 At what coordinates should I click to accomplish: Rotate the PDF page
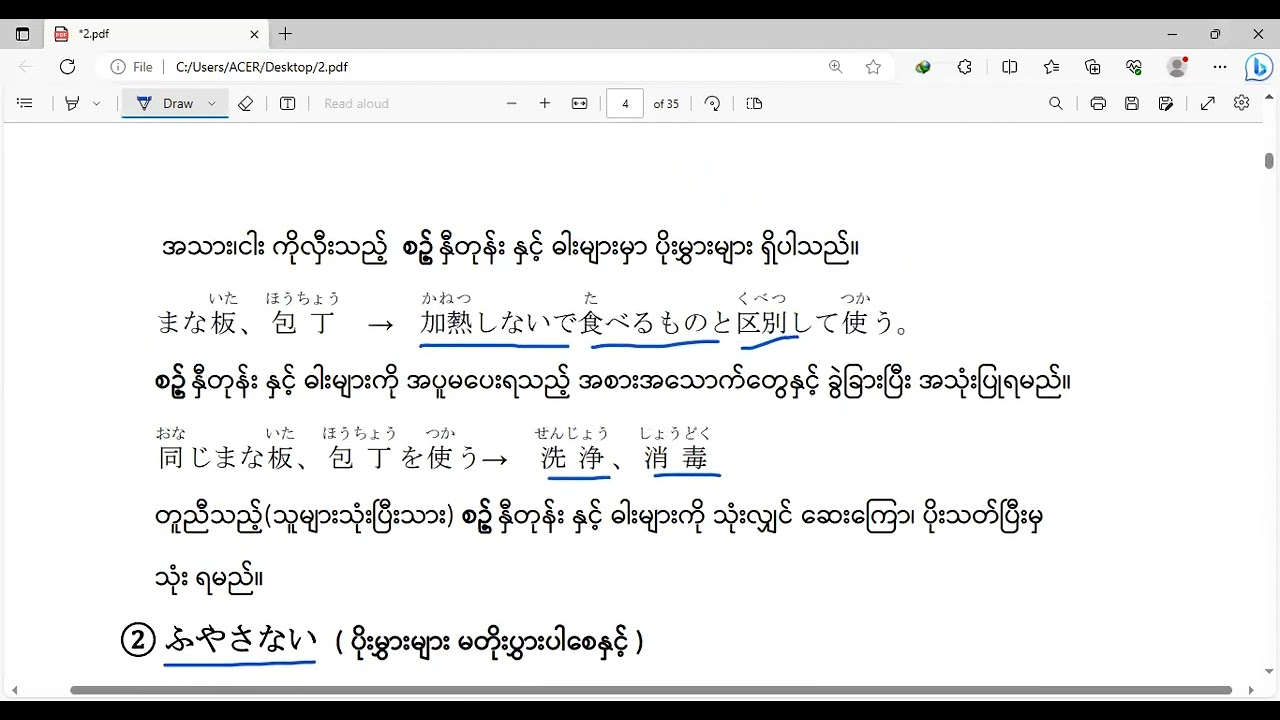(712, 103)
